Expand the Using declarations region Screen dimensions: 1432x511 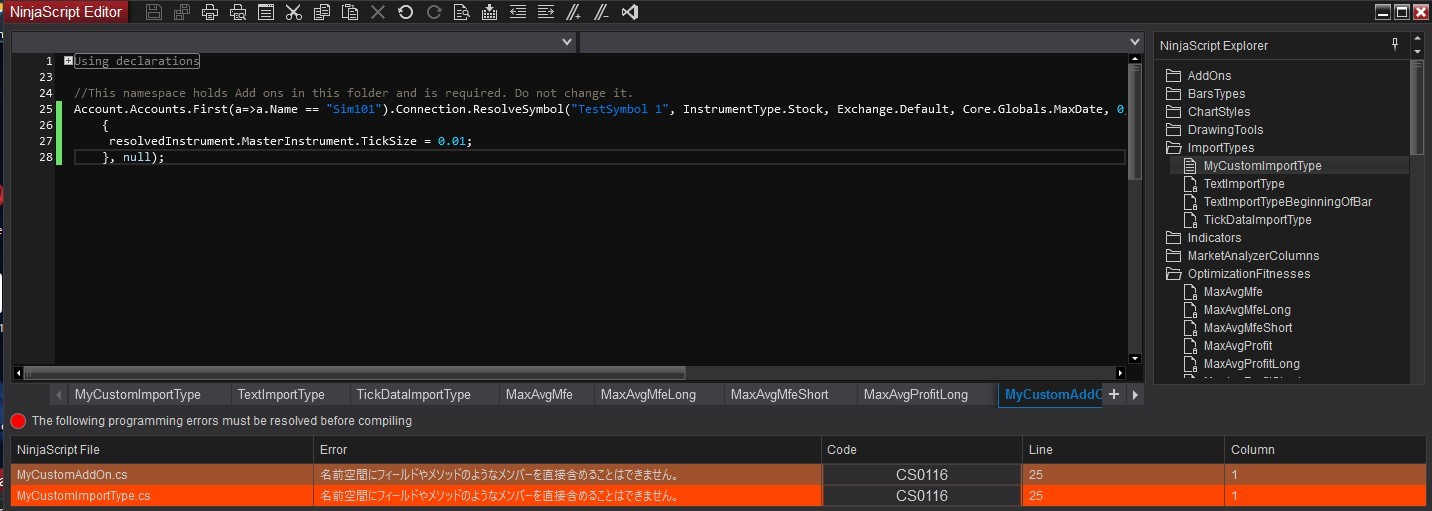pyautogui.click(x=68, y=61)
